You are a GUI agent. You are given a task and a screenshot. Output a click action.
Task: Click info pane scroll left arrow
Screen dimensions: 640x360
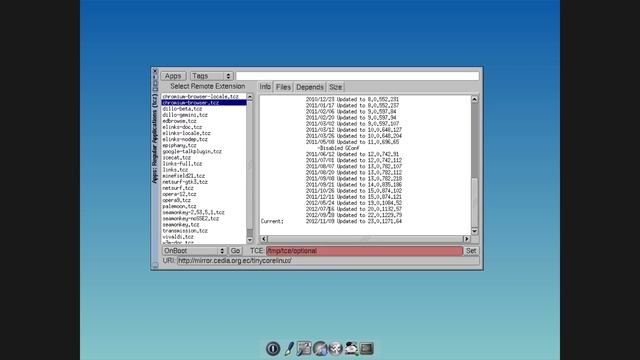coord(264,239)
